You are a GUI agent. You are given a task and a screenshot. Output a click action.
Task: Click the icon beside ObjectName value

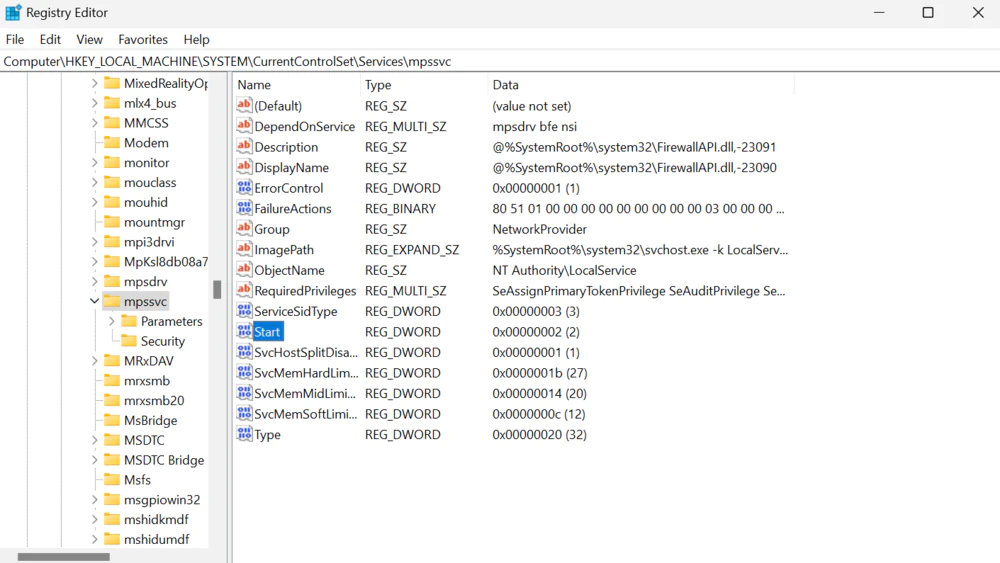(x=244, y=270)
